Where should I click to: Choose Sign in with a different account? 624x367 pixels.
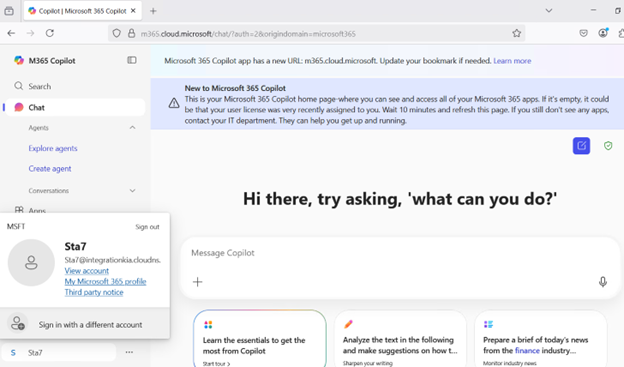click(85, 324)
